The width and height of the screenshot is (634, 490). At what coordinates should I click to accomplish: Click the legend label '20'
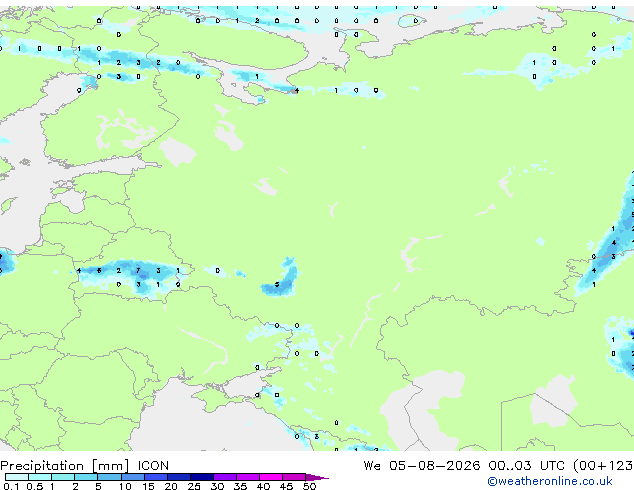coord(171,486)
